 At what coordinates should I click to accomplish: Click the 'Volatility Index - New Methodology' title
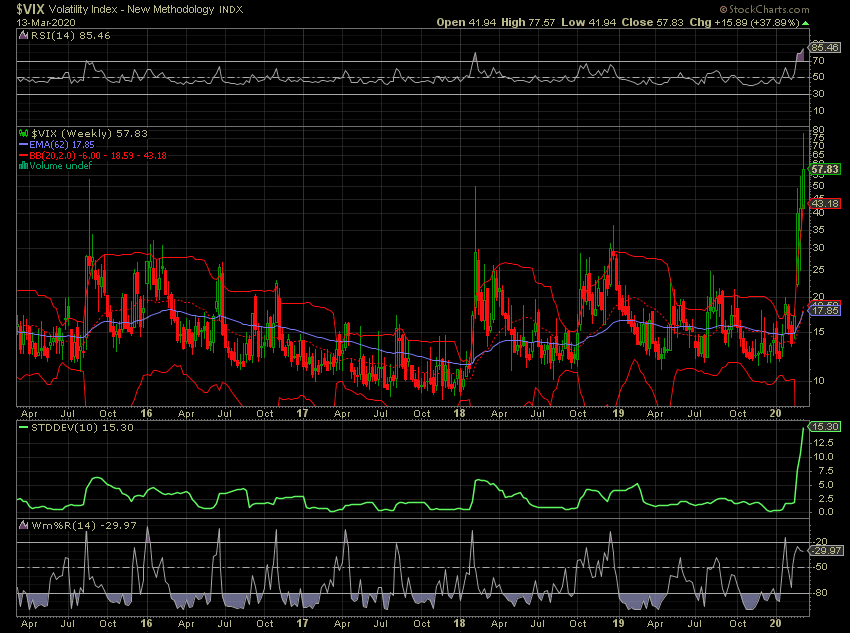click(x=132, y=10)
